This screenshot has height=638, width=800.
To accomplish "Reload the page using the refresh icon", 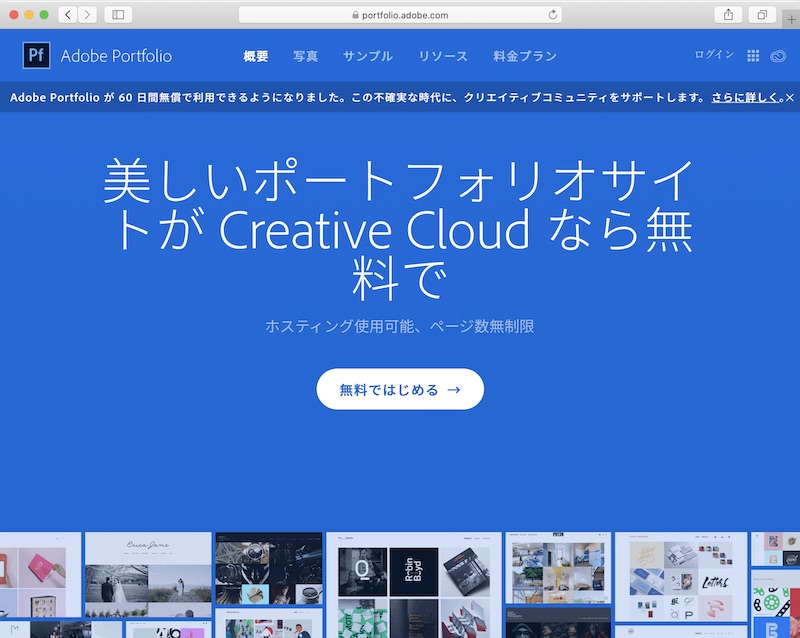I will 550,14.
